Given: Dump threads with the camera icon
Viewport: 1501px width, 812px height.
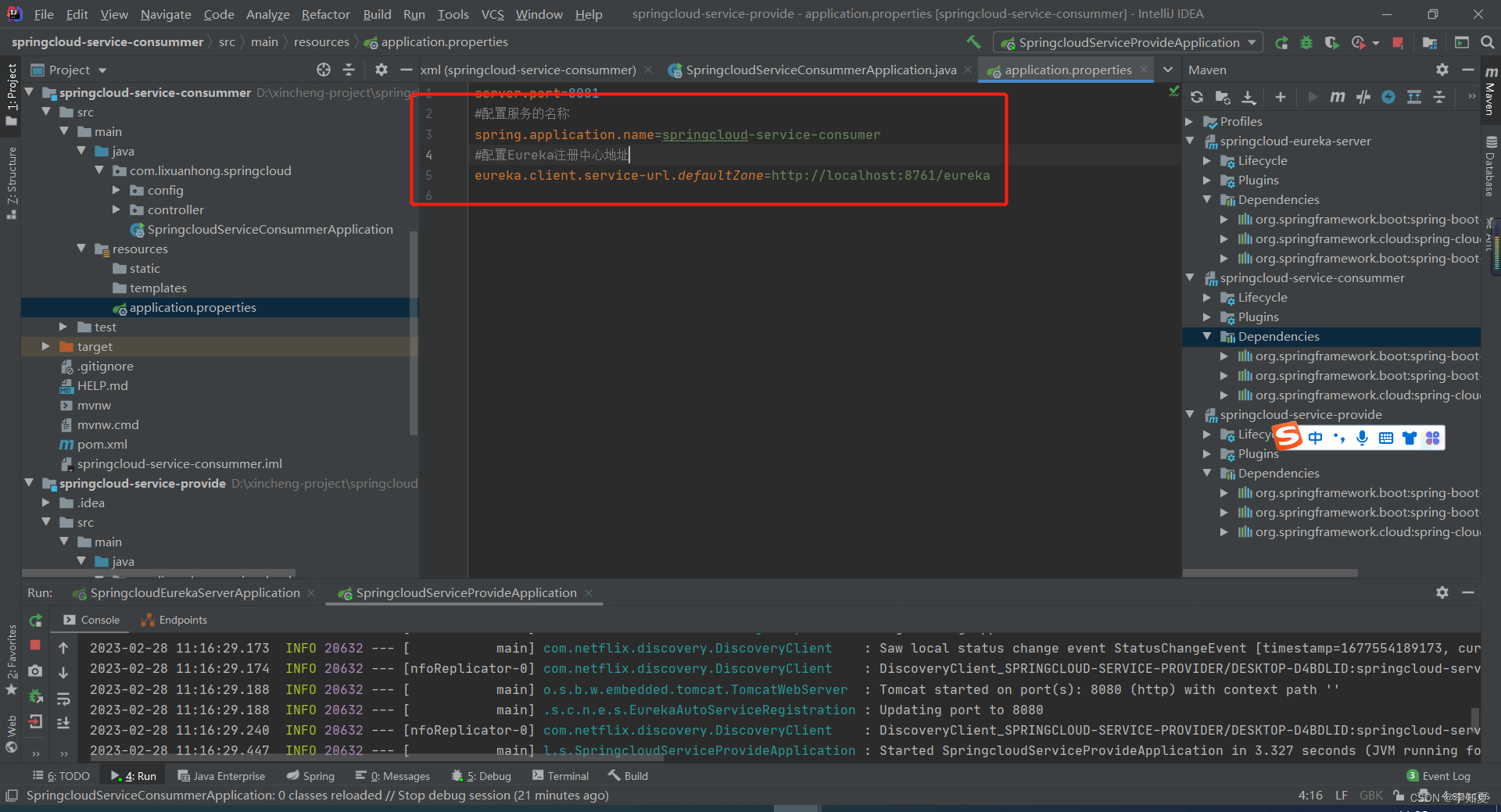Looking at the screenshot, I should tap(35, 671).
